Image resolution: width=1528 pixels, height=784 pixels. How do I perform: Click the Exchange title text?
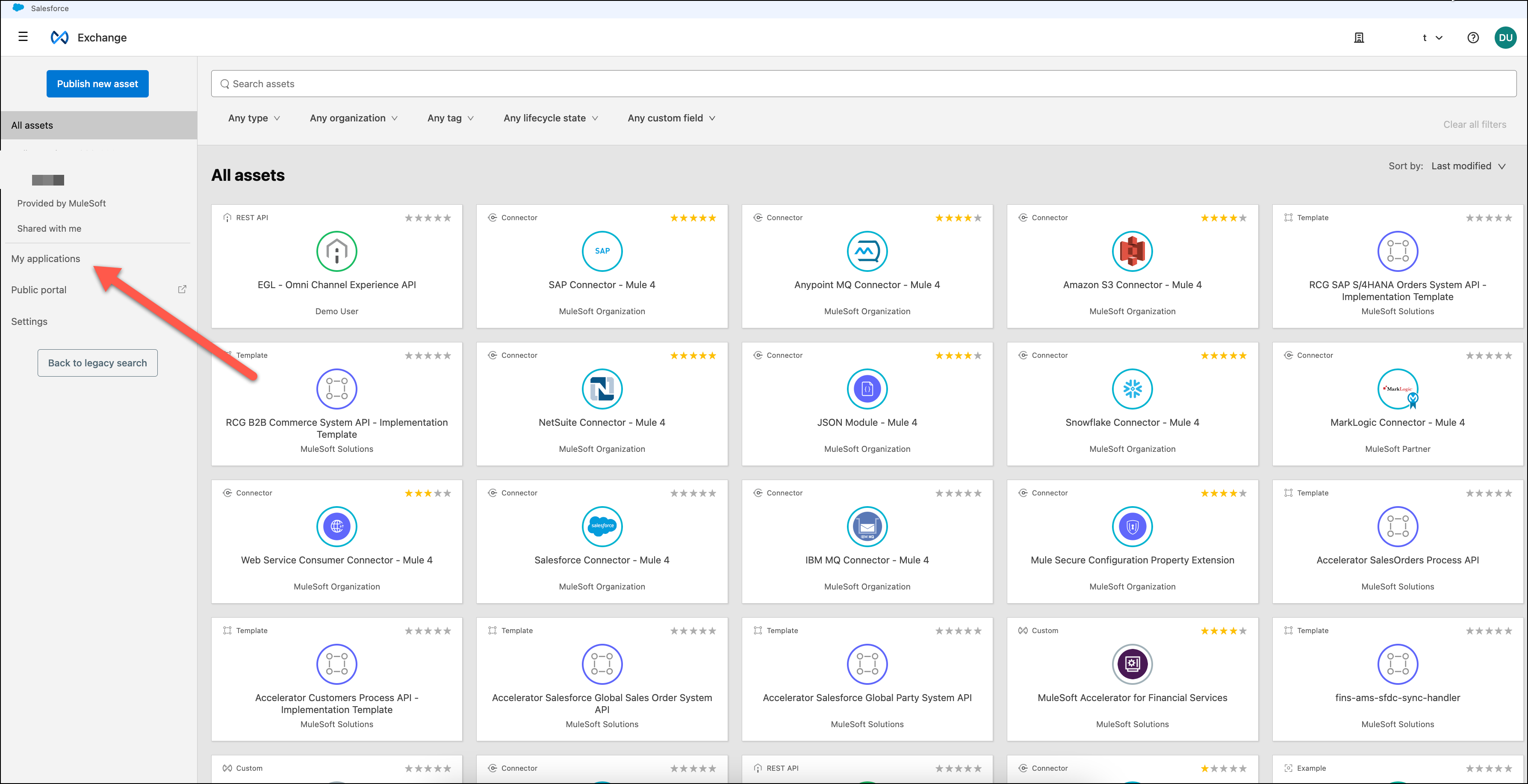point(102,37)
